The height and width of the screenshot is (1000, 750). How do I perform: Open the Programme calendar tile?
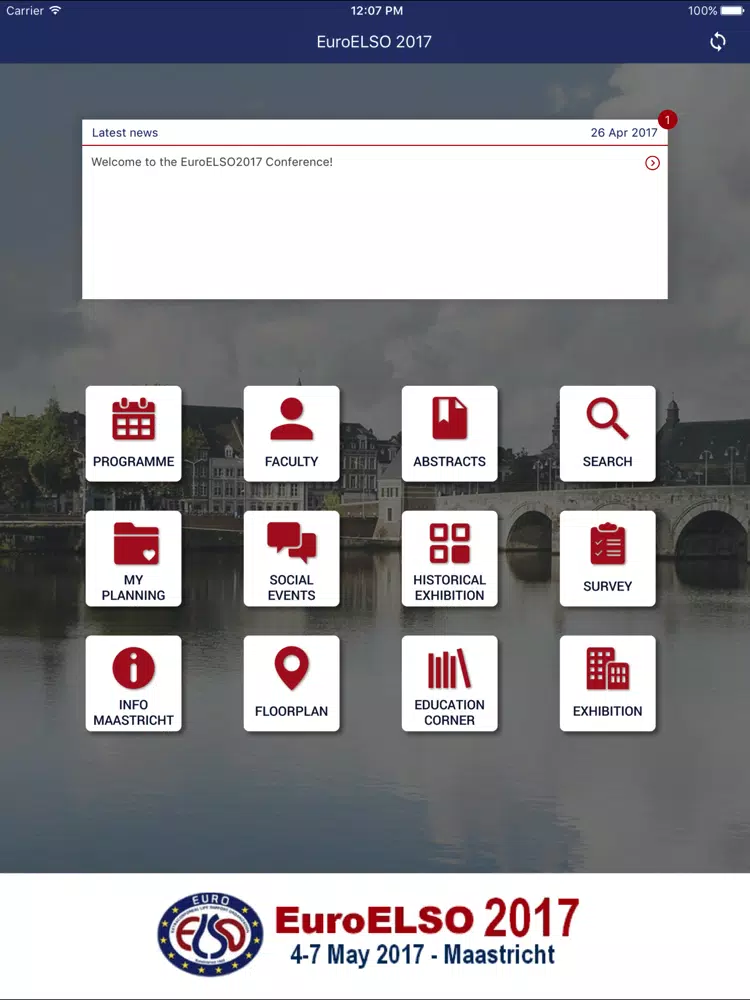133,434
